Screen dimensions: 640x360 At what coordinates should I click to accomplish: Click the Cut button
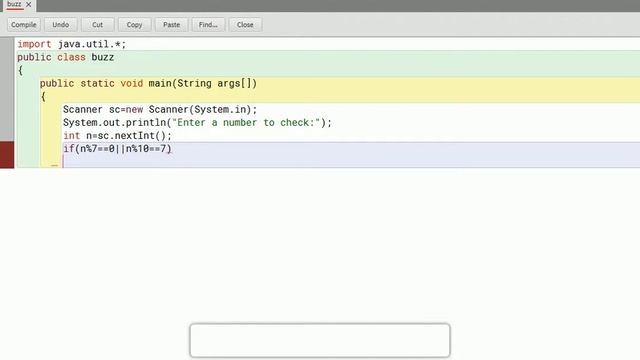[x=98, y=24]
